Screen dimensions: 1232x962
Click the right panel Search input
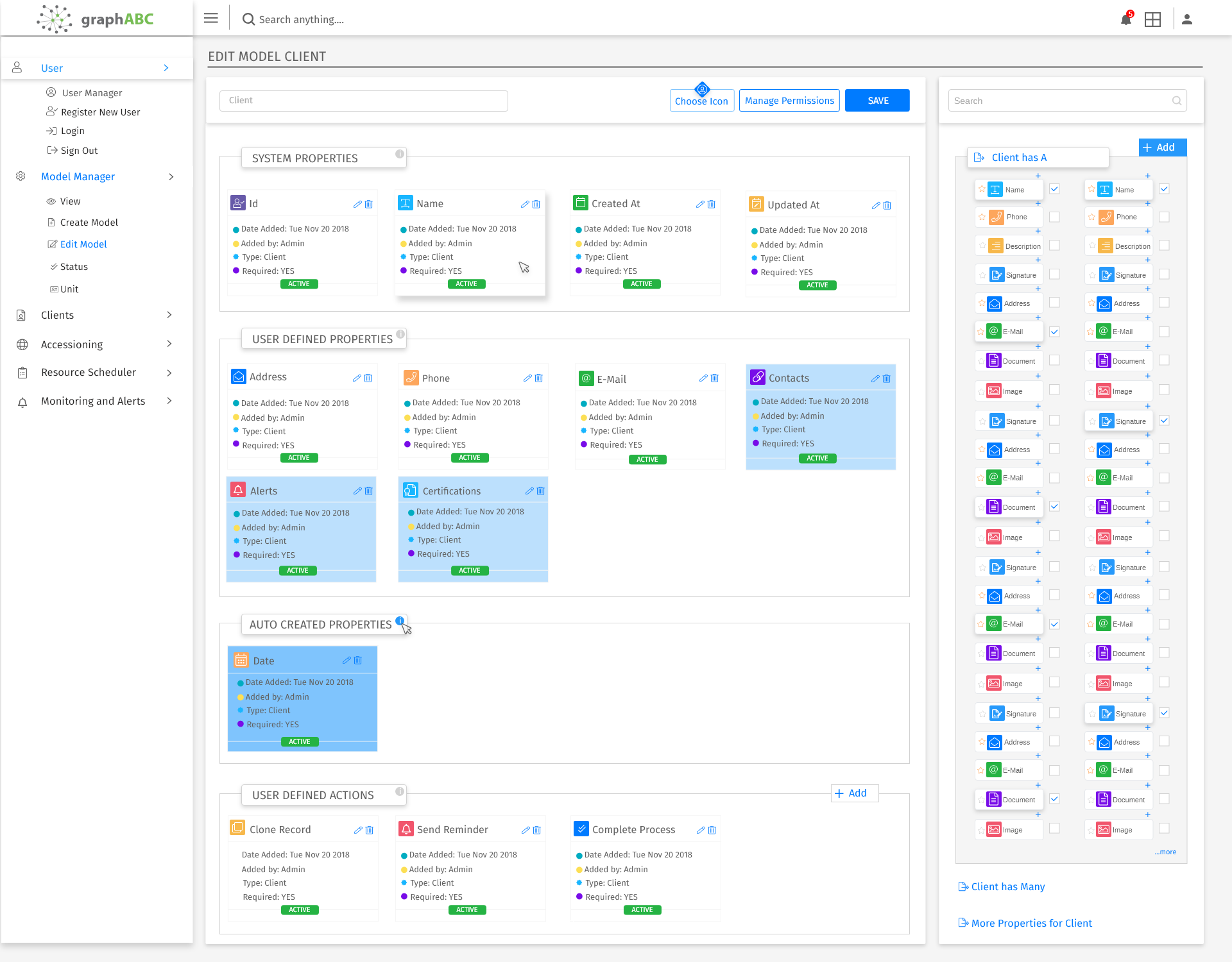[1067, 101]
